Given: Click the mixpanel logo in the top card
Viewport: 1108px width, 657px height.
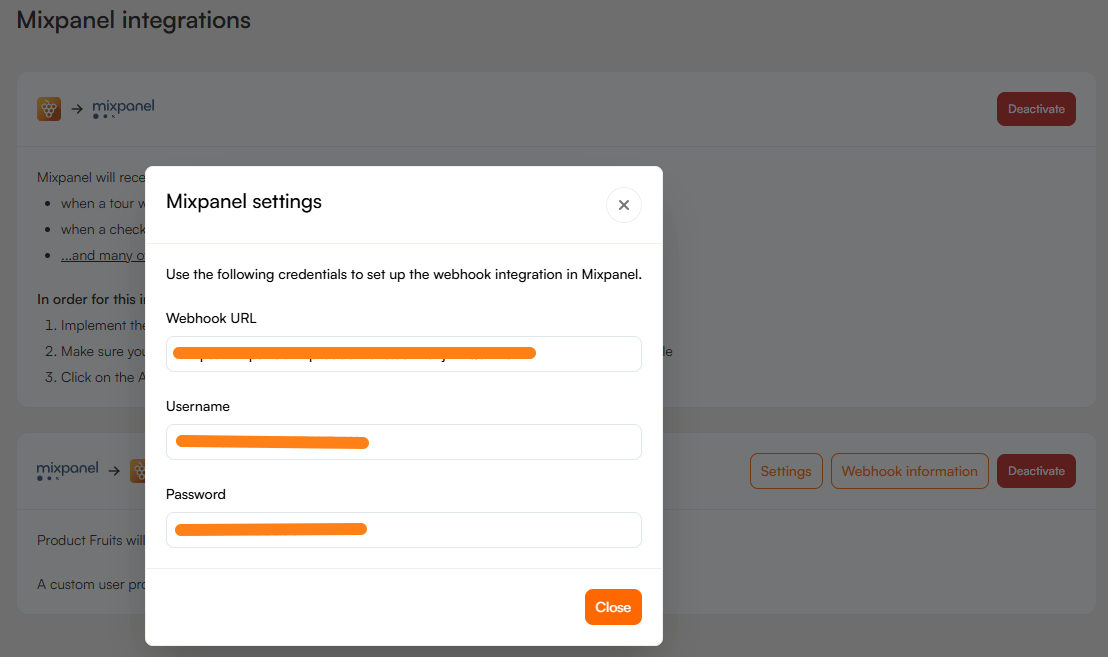Looking at the screenshot, I should [x=123, y=107].
